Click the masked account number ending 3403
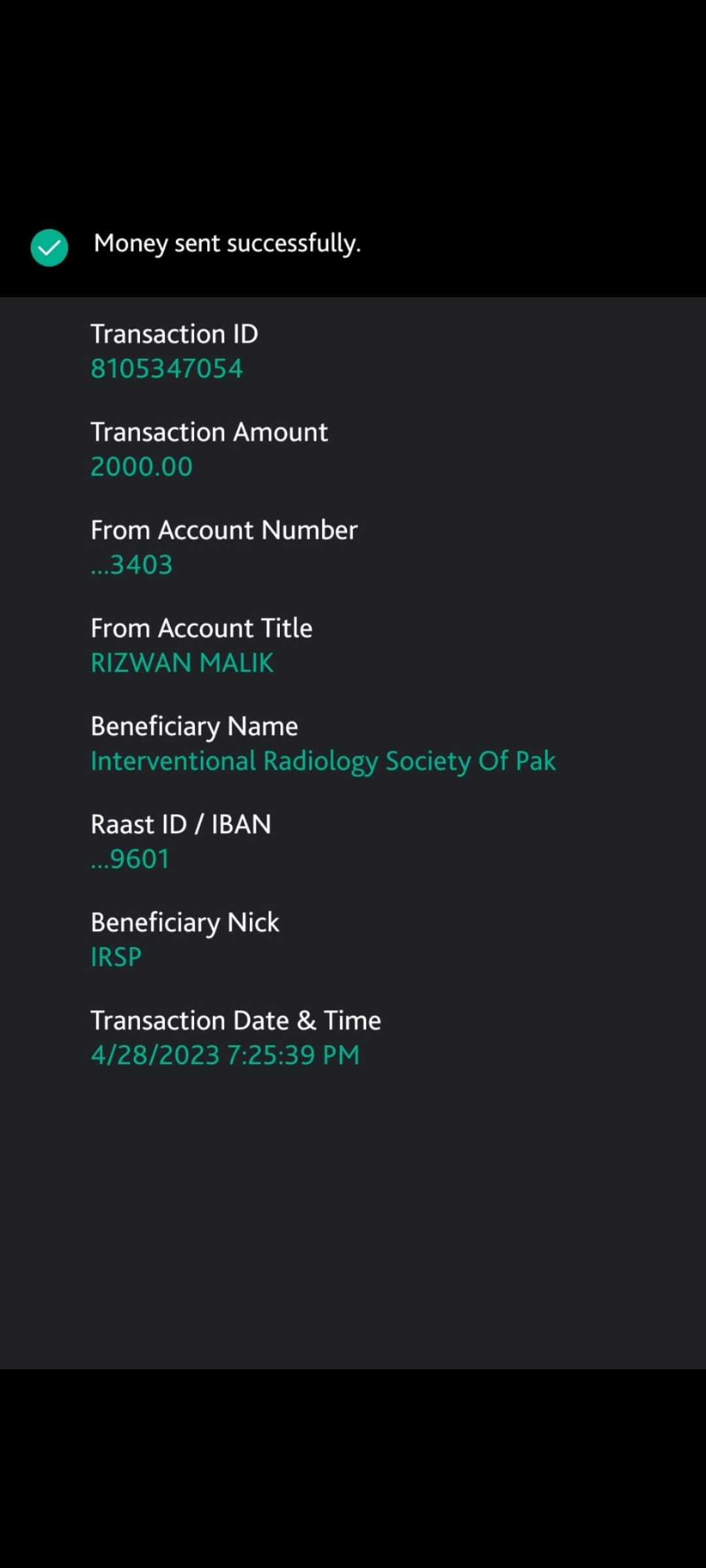This screenshot has height=1568, width=706. 132,564
